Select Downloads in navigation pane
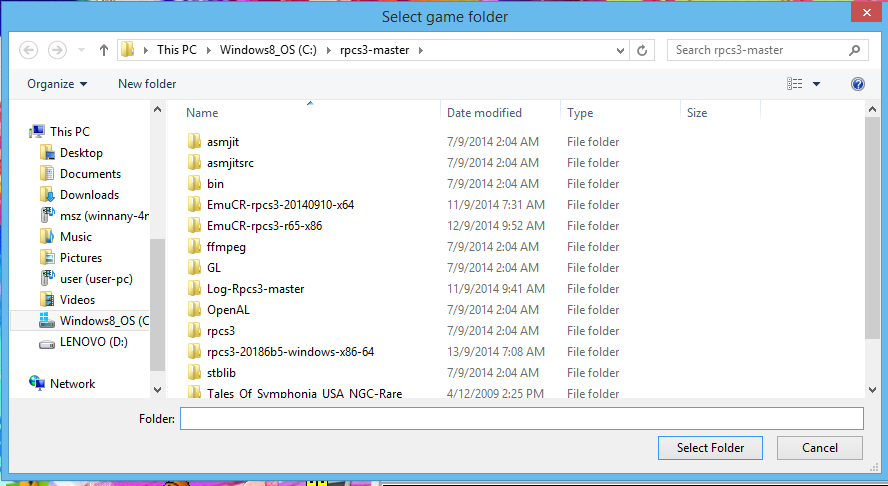Viewport: 888px width, 486px height. click(x=89, y=195)
